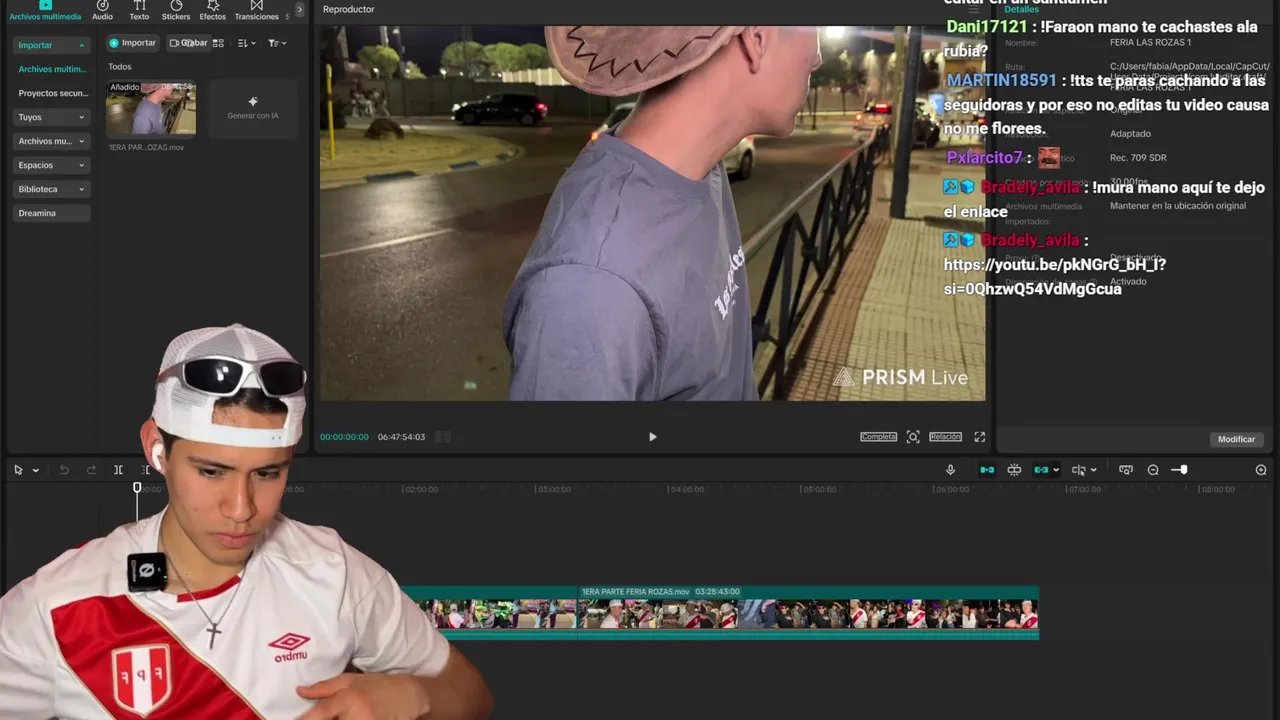Select the pointer selection tool
This screenshot has height=720, width=1280.
[x=18, y=470]
